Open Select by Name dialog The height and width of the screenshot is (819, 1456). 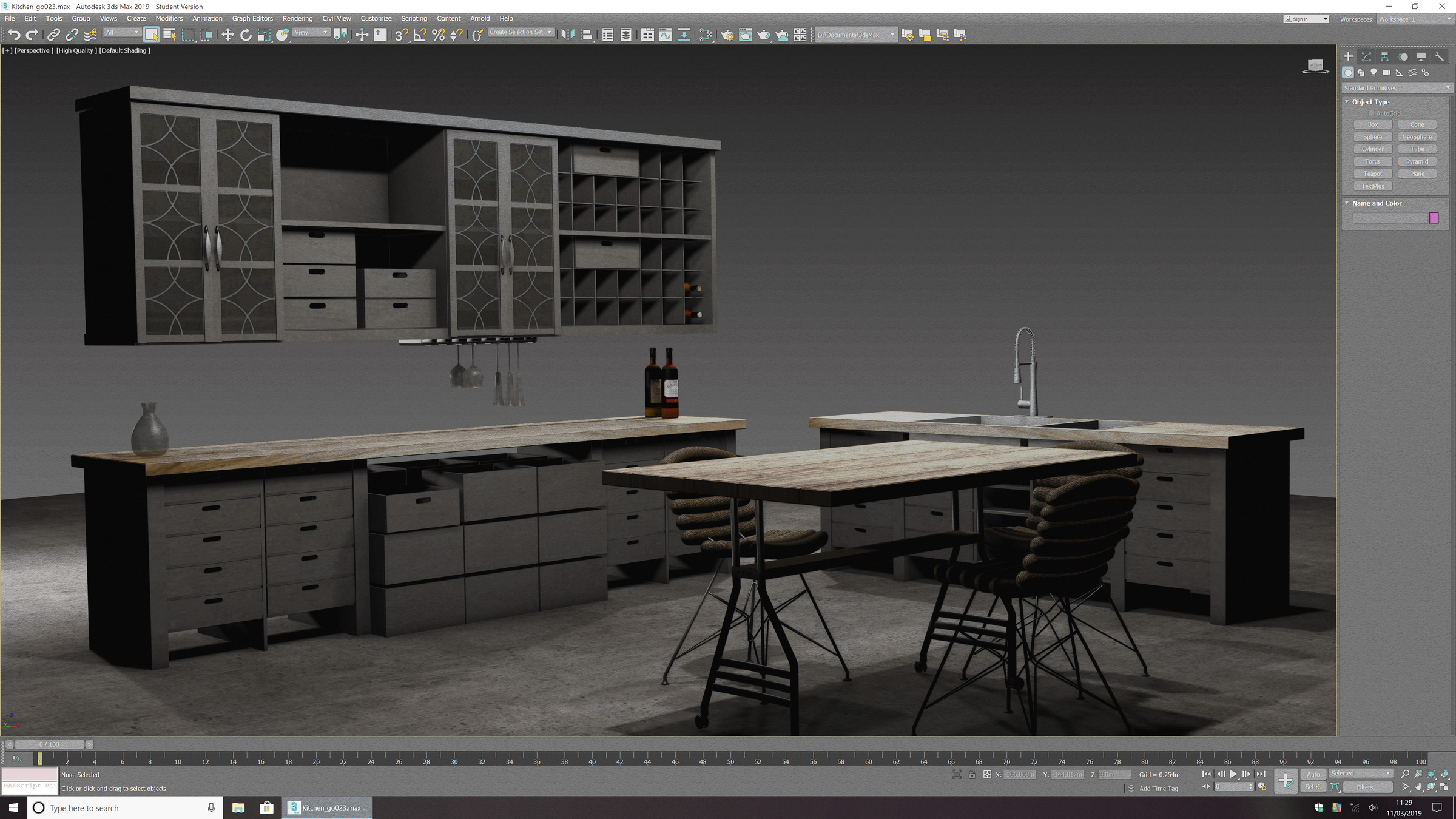click(170, 35)
